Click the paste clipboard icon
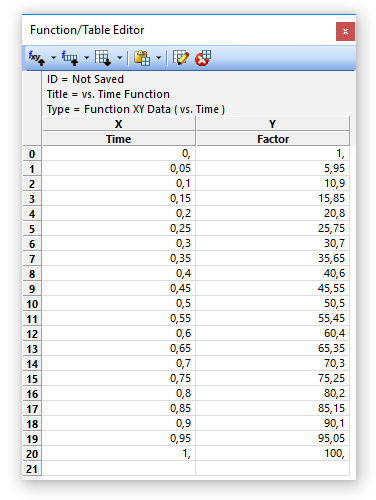The image size is (376, 500). tap(142, 58)
